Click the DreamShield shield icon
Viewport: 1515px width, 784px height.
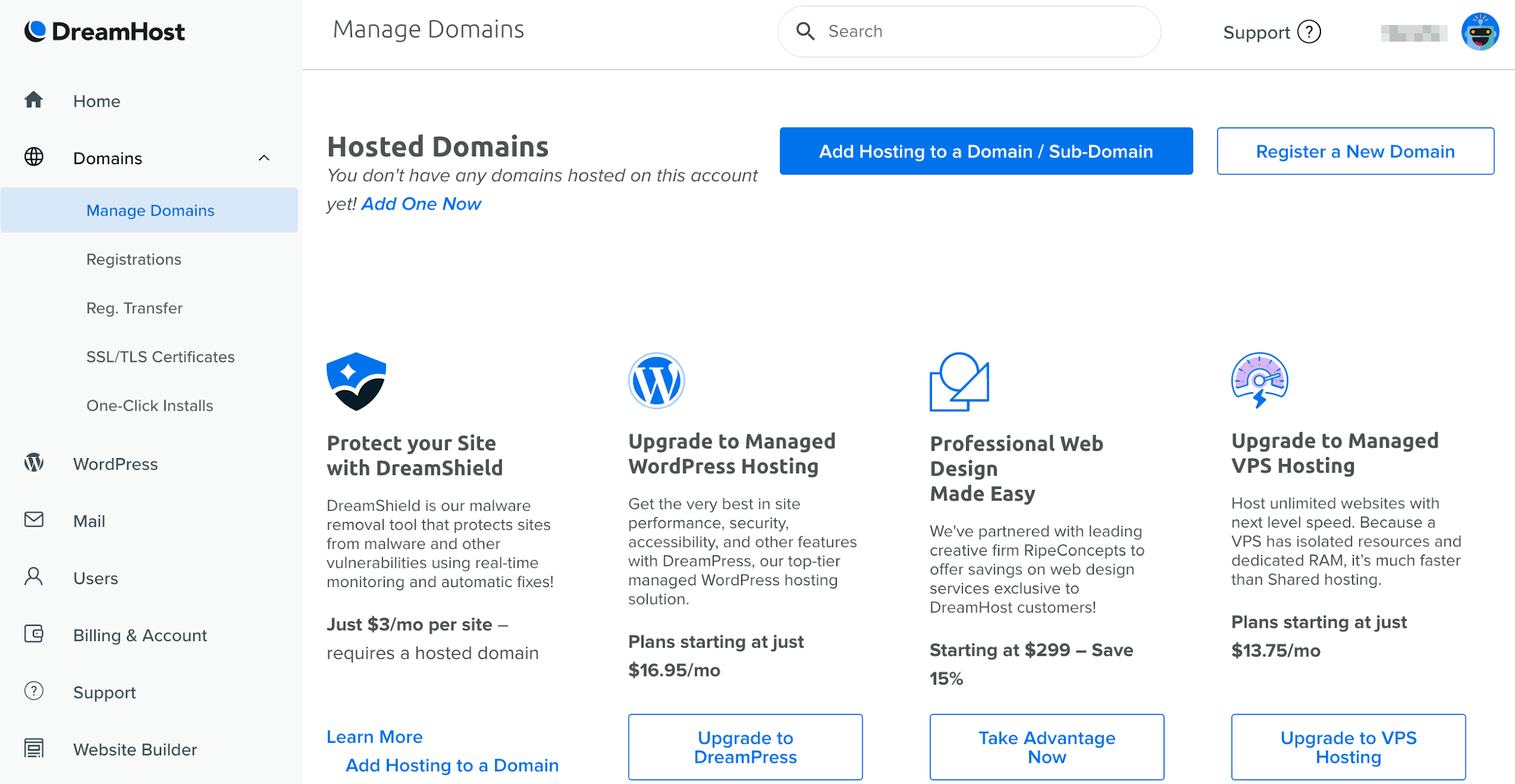(356, 382)
